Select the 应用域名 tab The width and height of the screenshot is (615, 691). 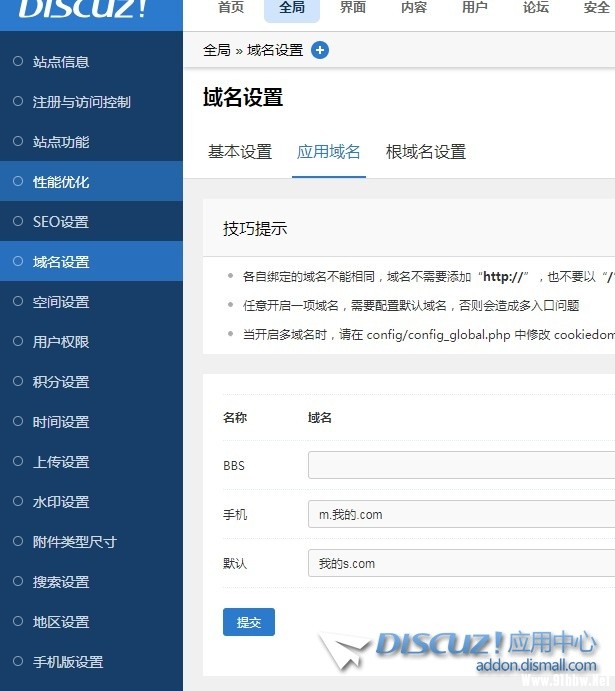(329, 152)
